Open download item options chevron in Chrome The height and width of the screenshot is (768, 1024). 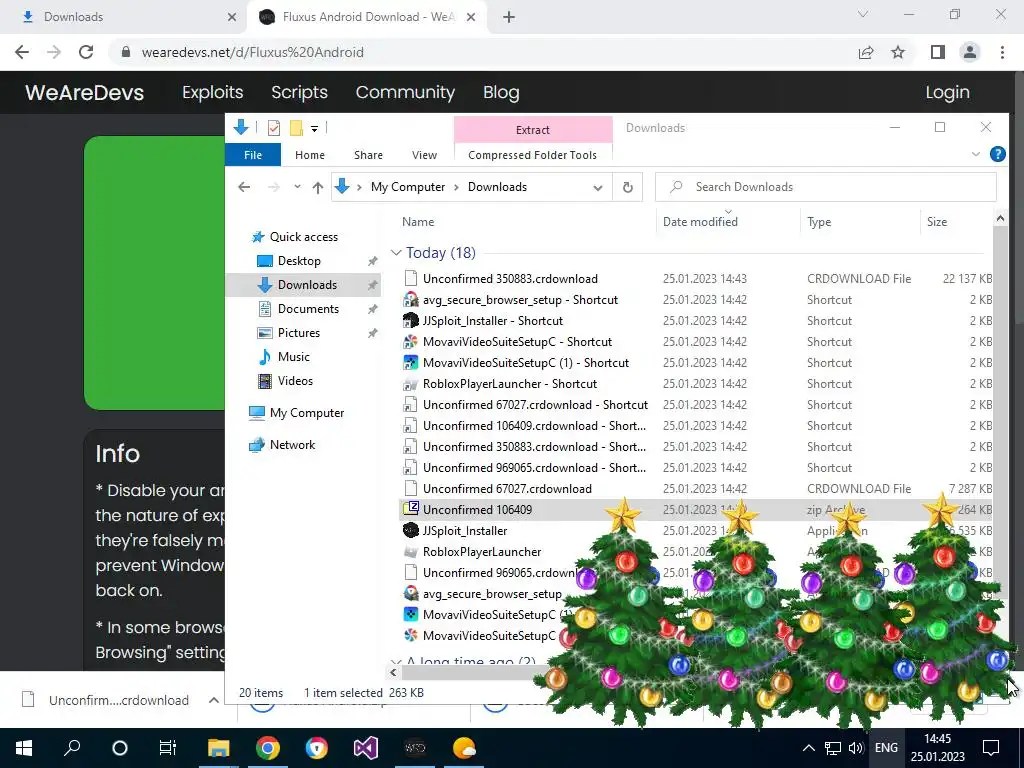(x=214, y=700)
